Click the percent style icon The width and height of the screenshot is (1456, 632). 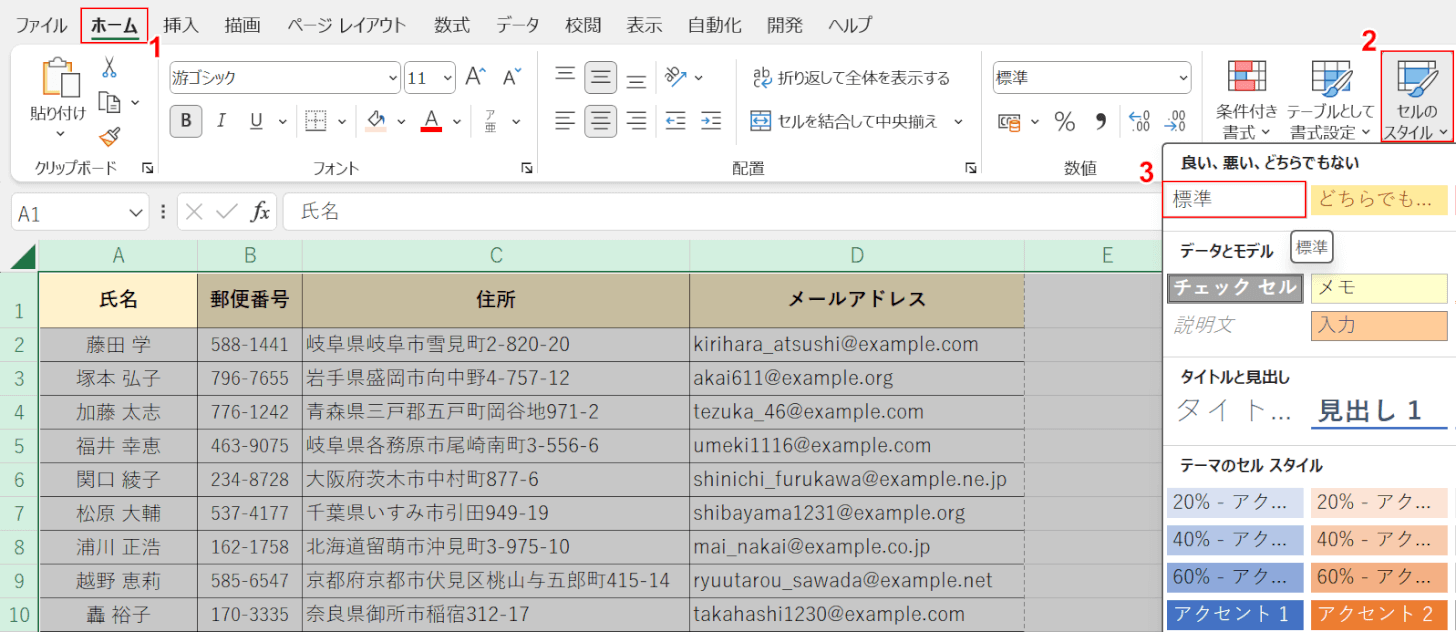1065,122
